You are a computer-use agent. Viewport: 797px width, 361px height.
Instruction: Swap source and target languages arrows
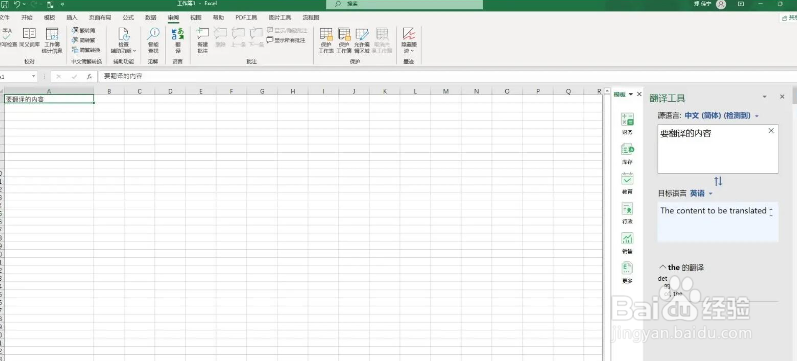[x=718, y=181]
